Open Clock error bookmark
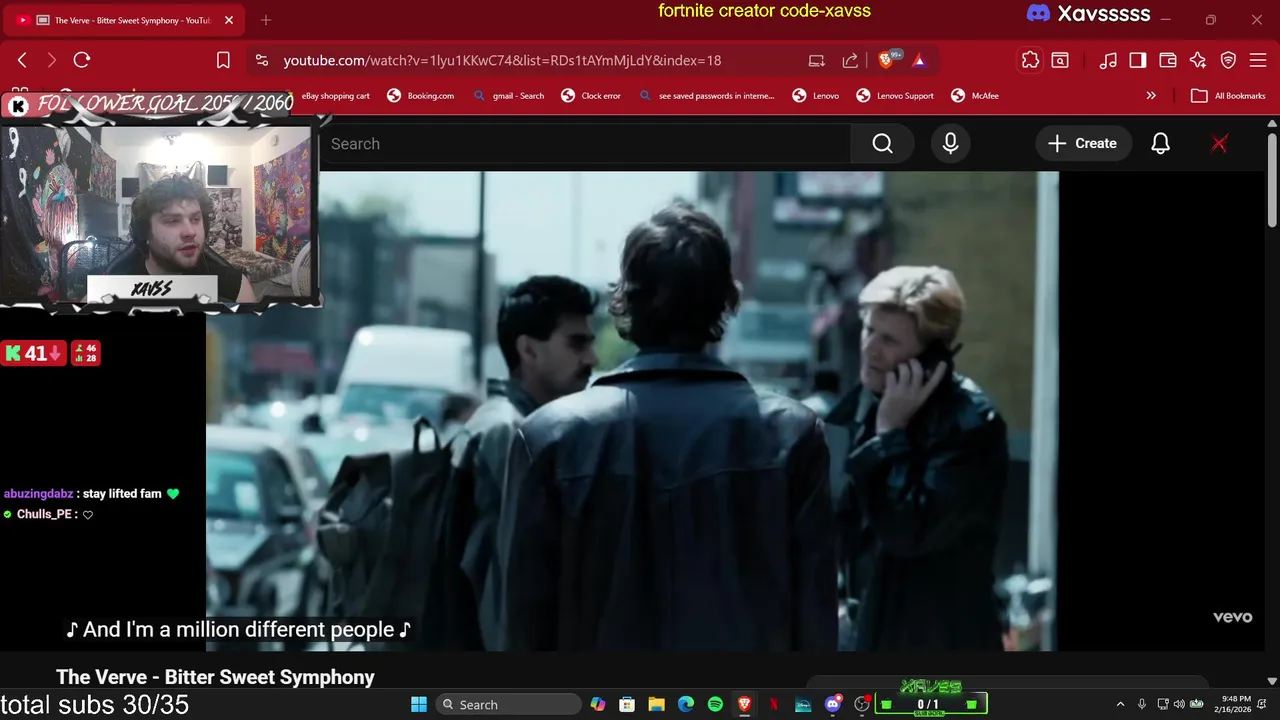 point(591,96)
